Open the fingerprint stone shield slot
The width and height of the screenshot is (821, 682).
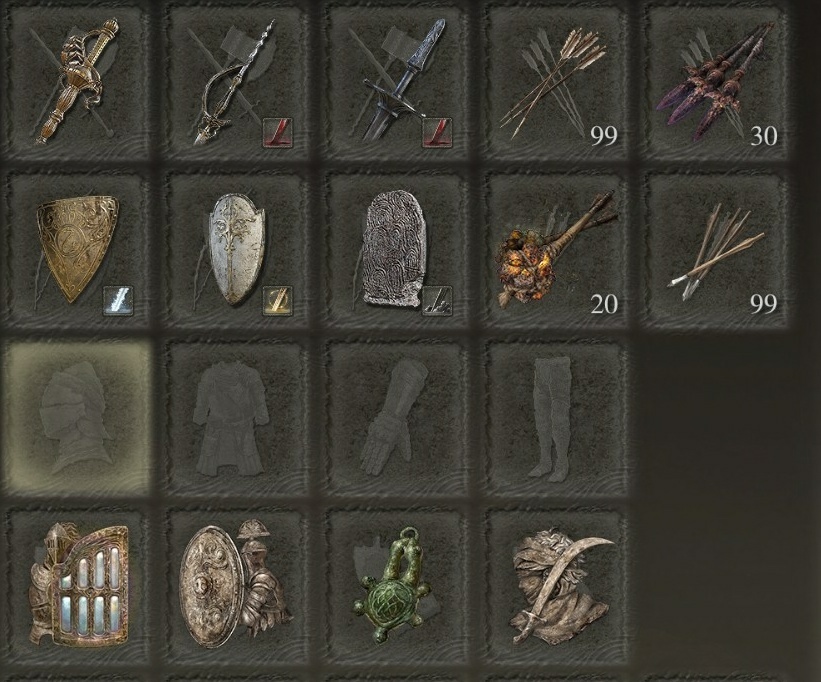pyautogui.click(x=395, y=250)
